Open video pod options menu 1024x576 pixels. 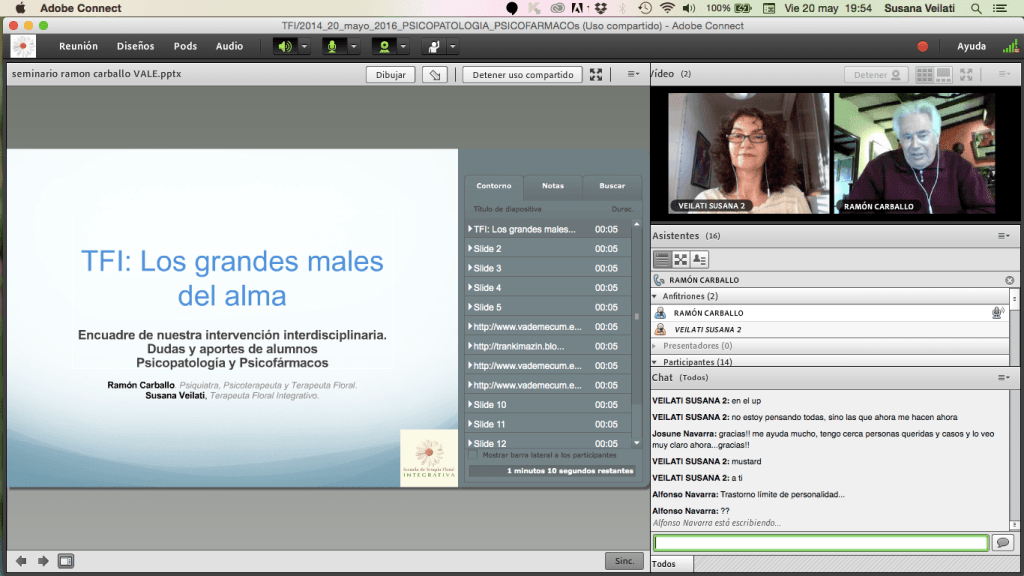tap(1004, 74)
